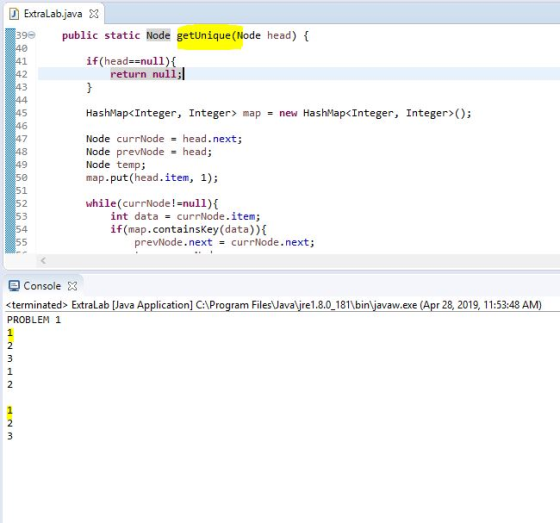Click the terminated ExtraLab launch description

pyautogui.click(x=274, y=305)
